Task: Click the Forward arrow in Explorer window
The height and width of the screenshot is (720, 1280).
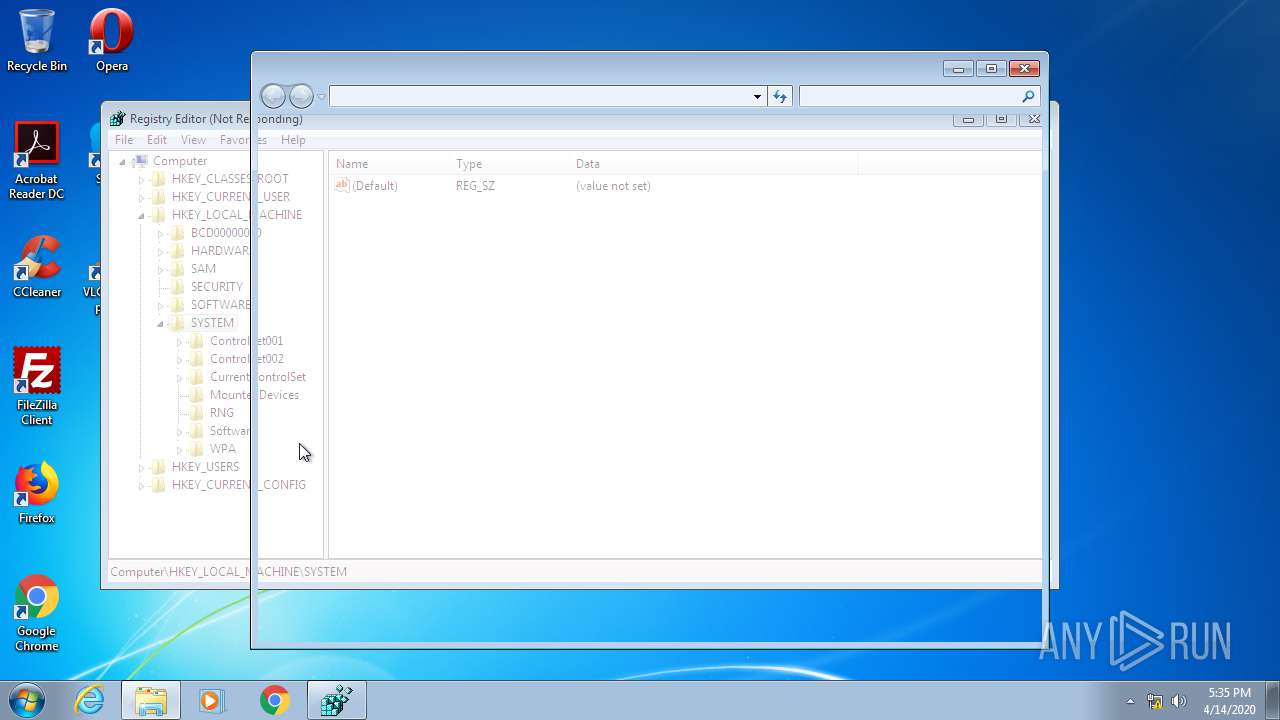Action: pos(301,96)
